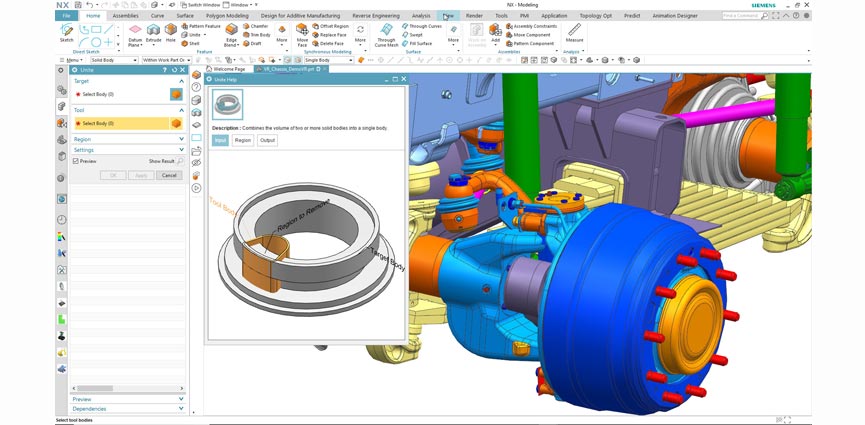Open the Datum Plane tool
This screenshot has width=865, height=425.
point(134,34)
